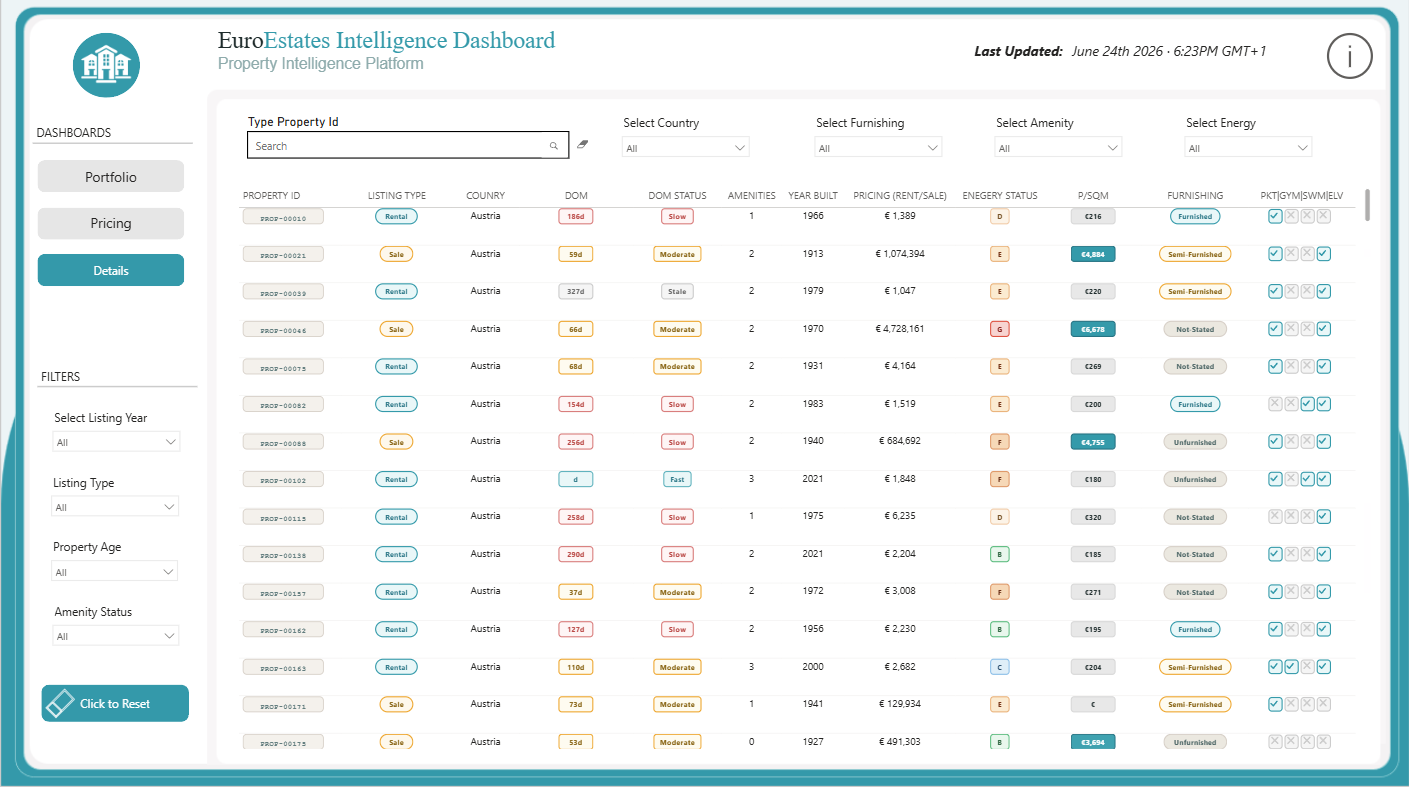Toggle the gym checkbox for PROP-00163

[1291, 667]
